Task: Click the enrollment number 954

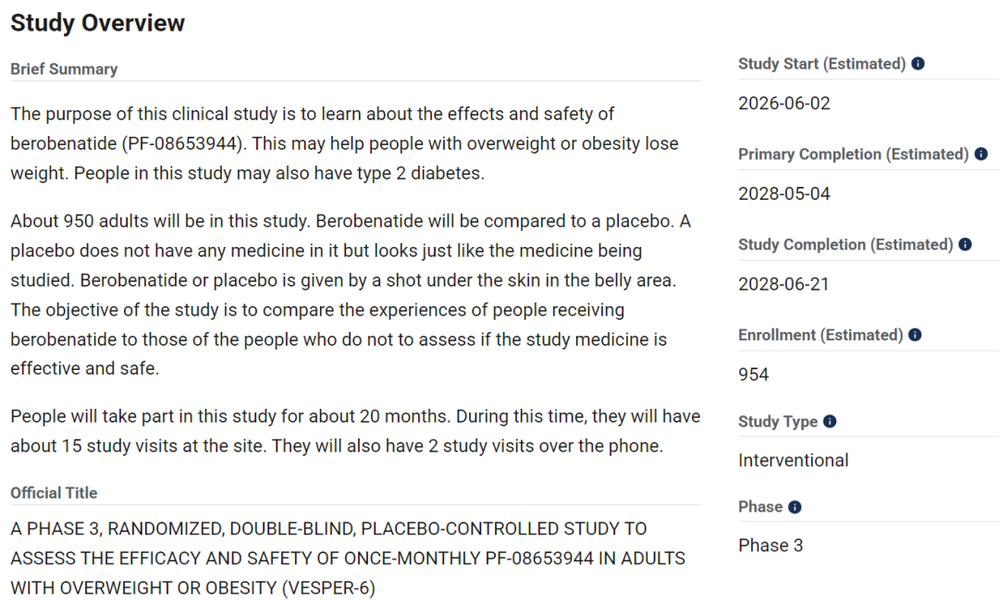Action: 754,375
